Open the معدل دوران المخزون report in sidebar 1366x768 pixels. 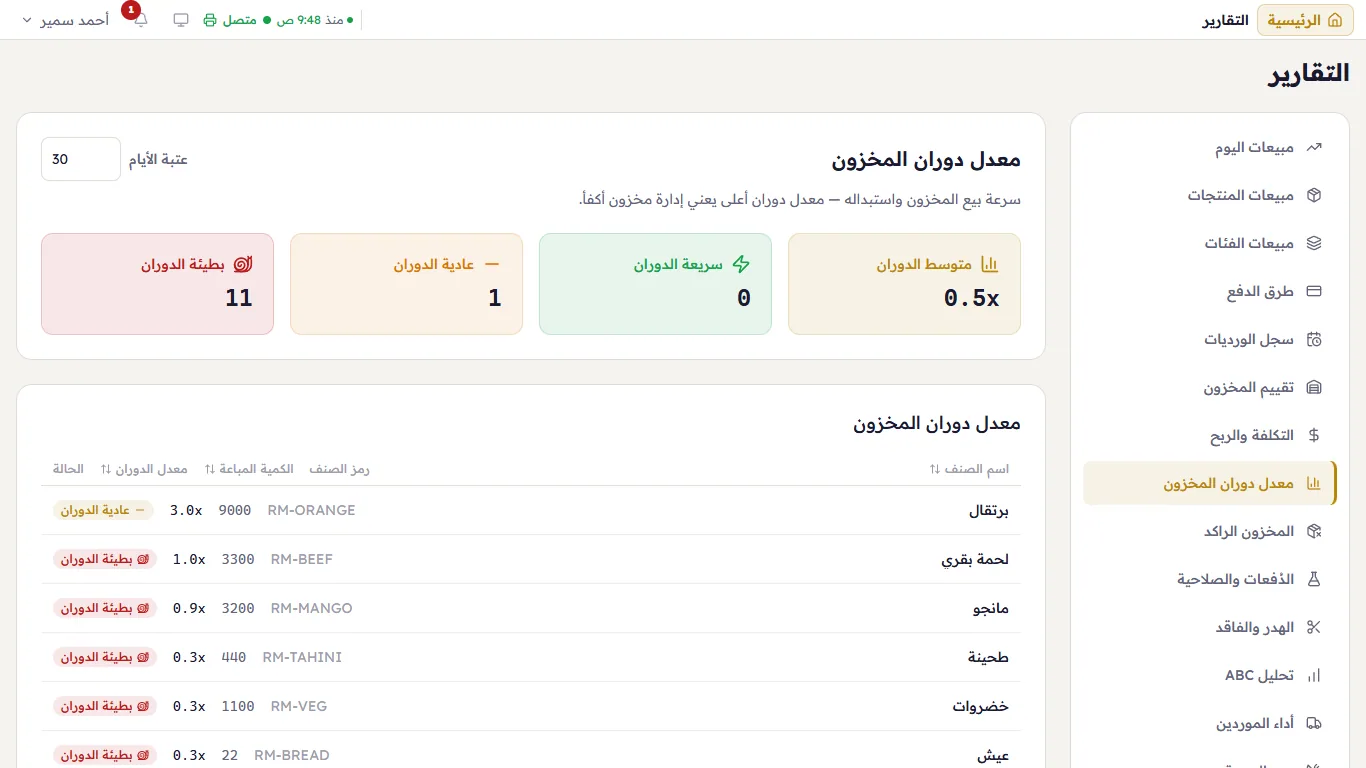tap(1209, 484)
